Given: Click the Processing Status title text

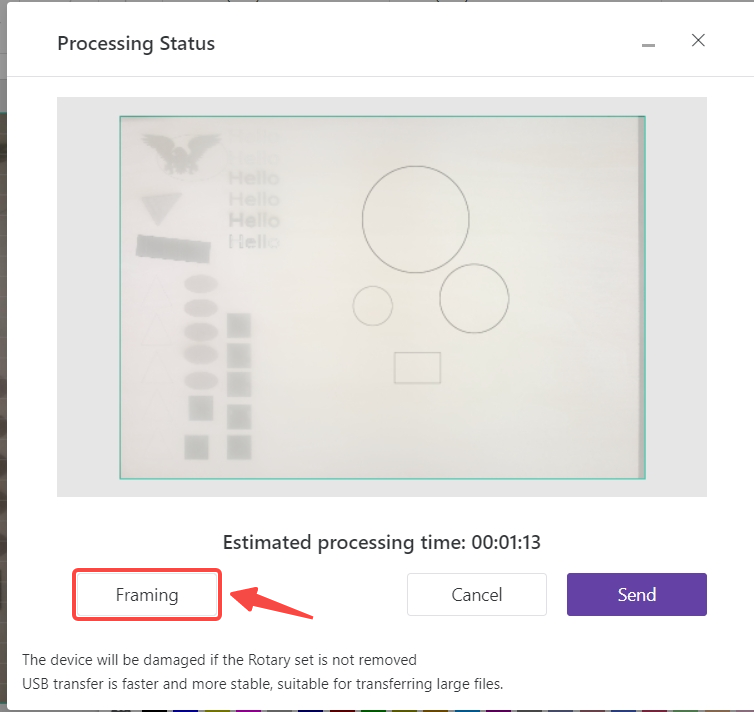Looking at the screenshot, I should pyautogui.click(x=136, y=44).
